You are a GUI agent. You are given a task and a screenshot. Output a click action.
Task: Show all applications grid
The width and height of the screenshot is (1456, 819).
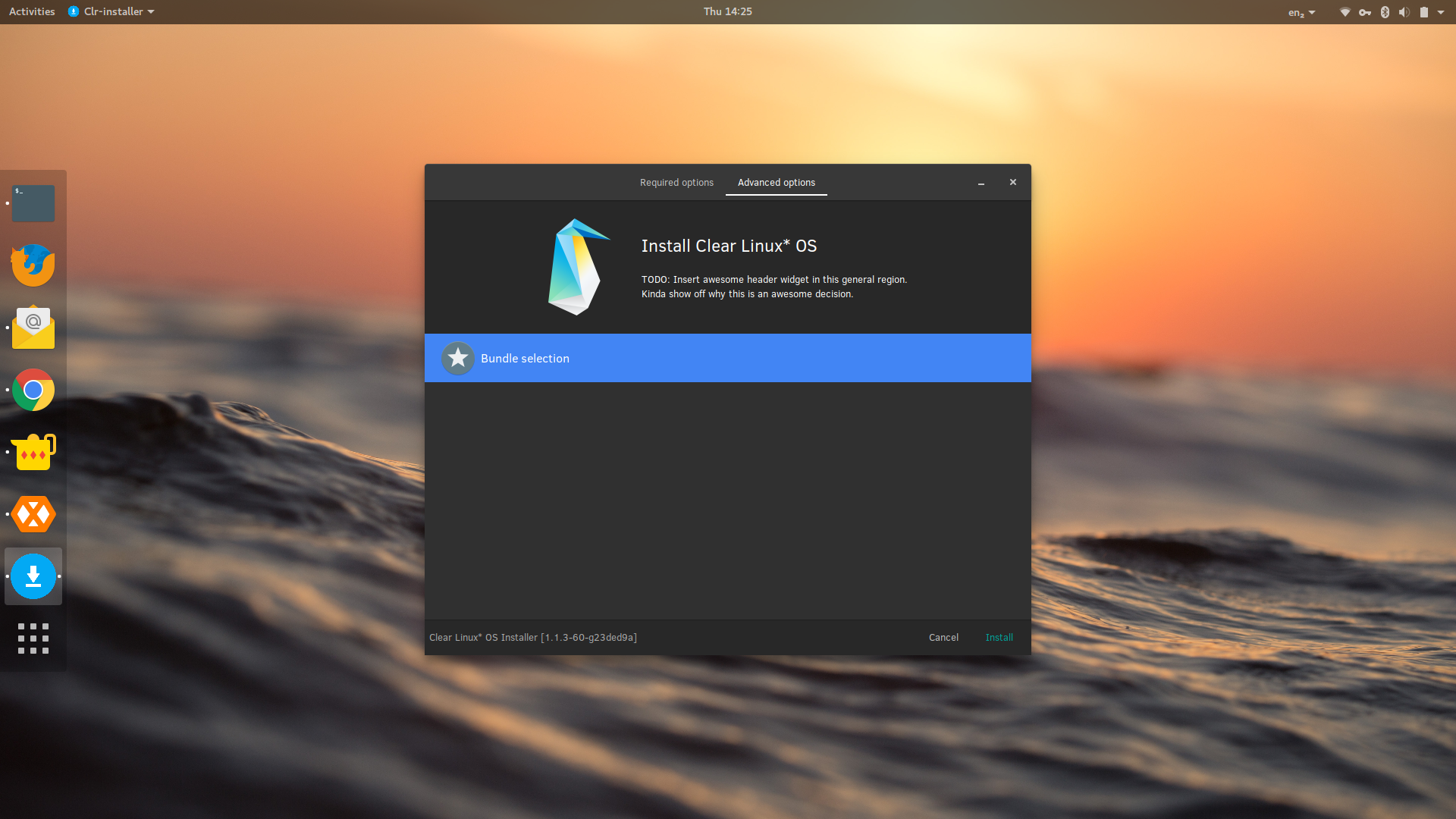pyautogui.click(x=33, y=639)
